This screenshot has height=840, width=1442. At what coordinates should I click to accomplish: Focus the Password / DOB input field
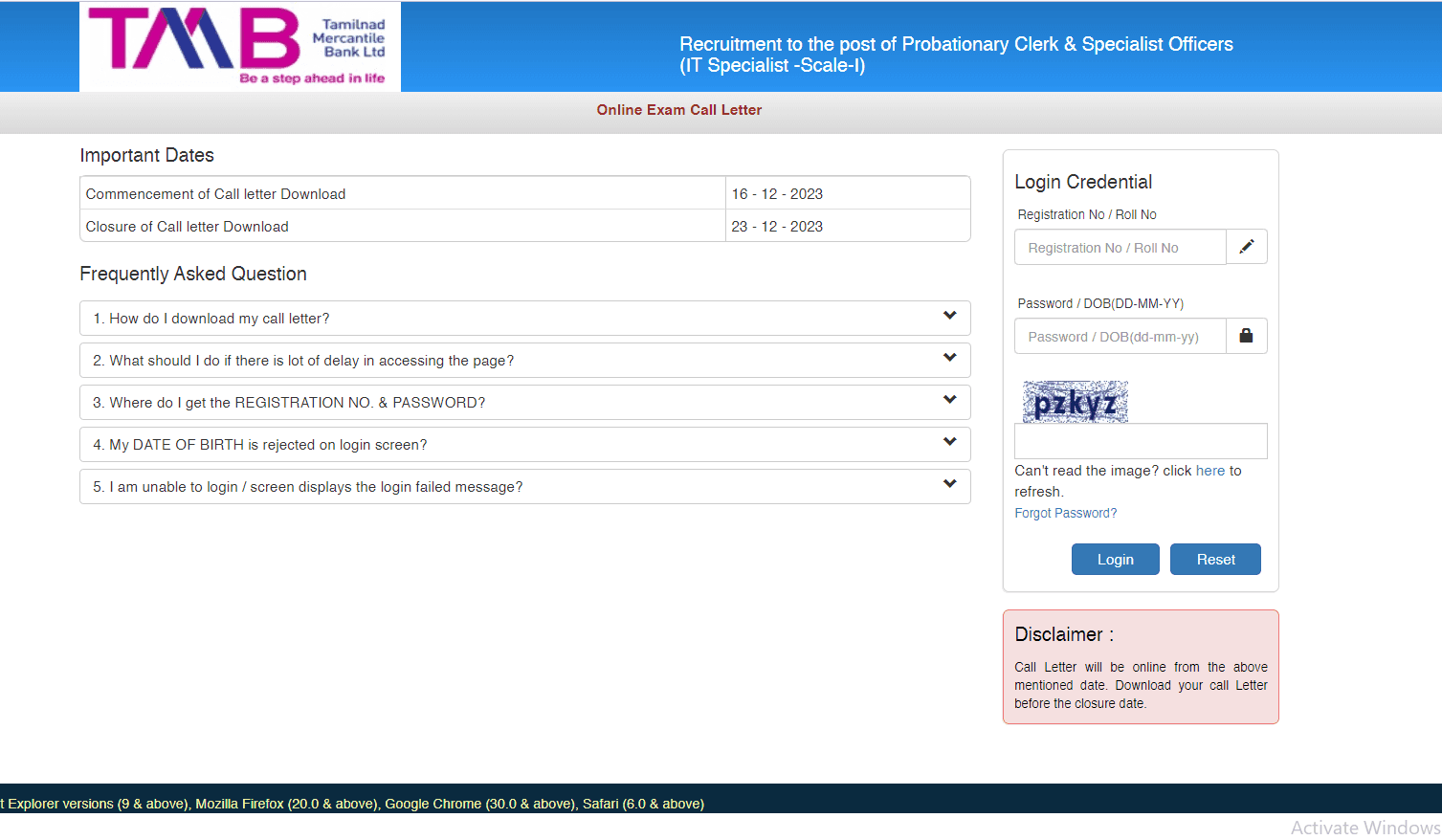(x=1120, y=337)
